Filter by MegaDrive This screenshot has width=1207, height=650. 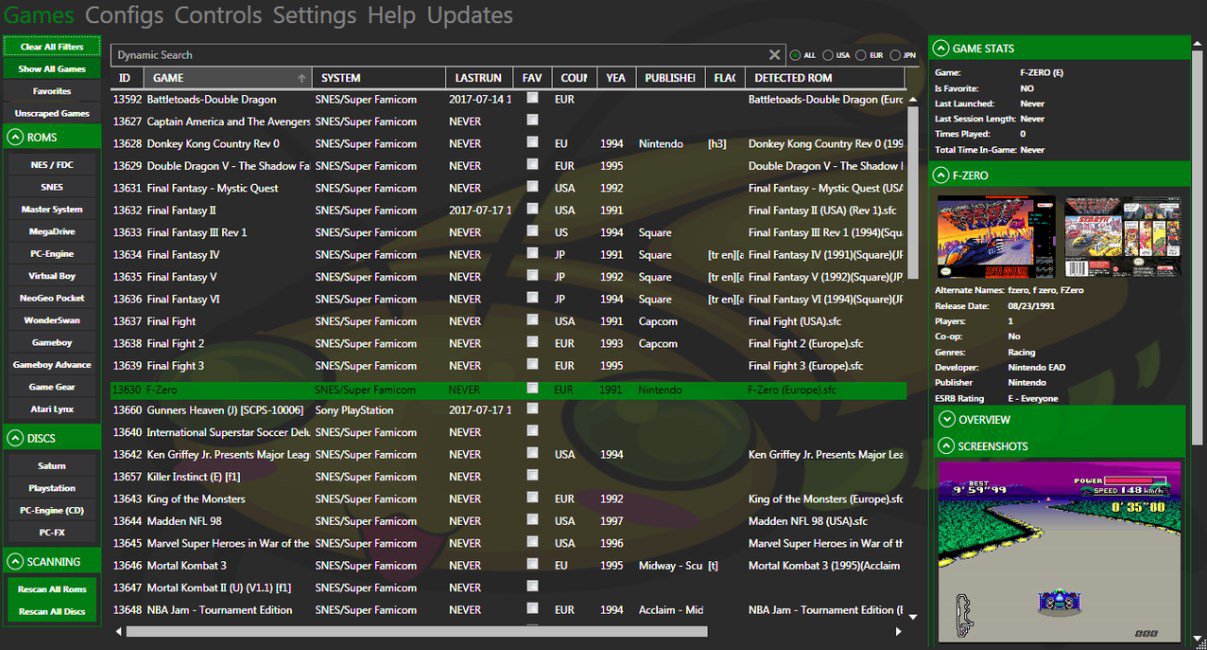[x=52, y=231]
